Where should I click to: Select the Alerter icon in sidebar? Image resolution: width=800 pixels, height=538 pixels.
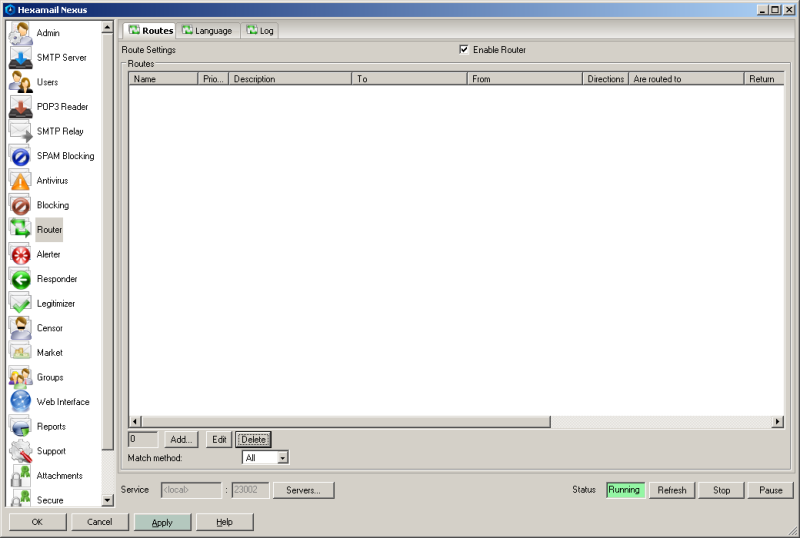point(20,254)
